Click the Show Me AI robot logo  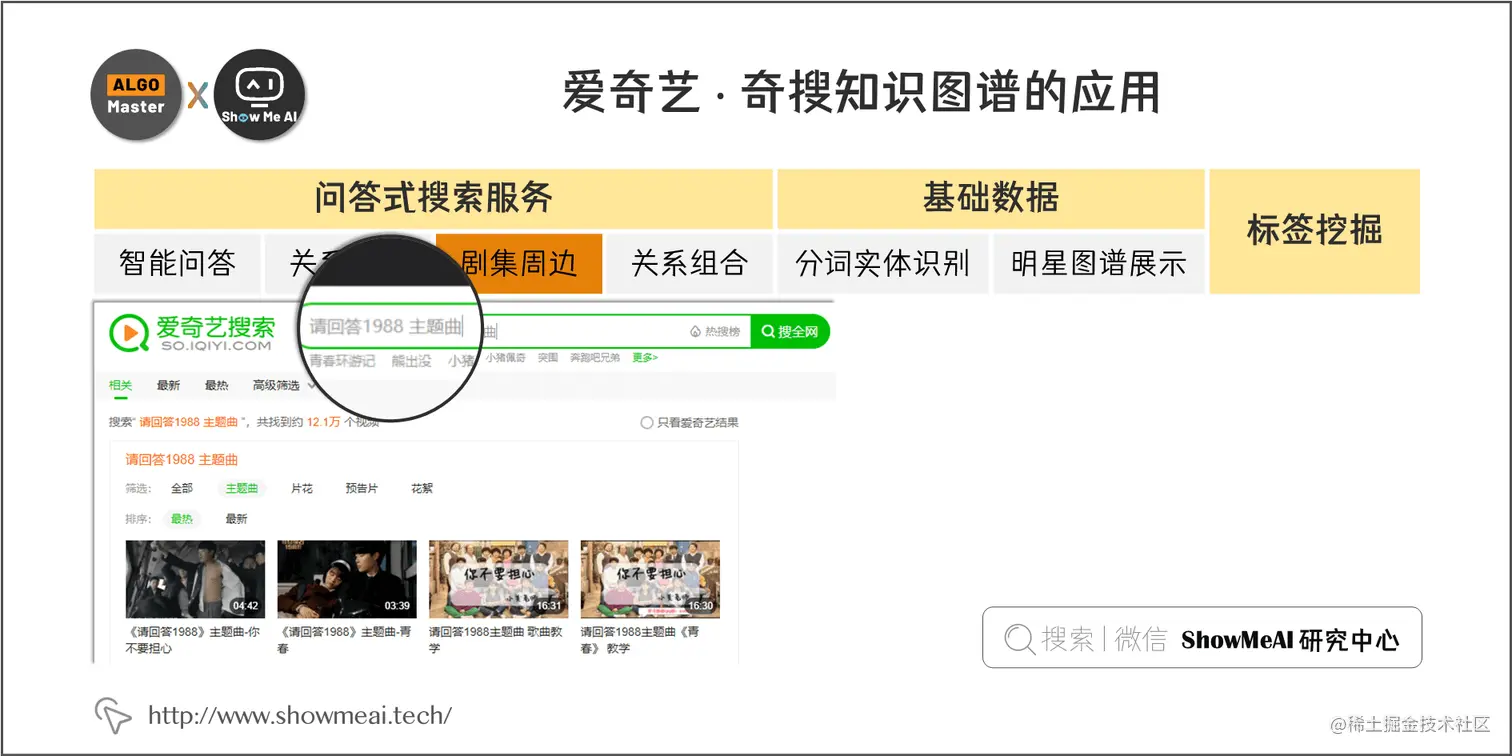tap(258, 95)
